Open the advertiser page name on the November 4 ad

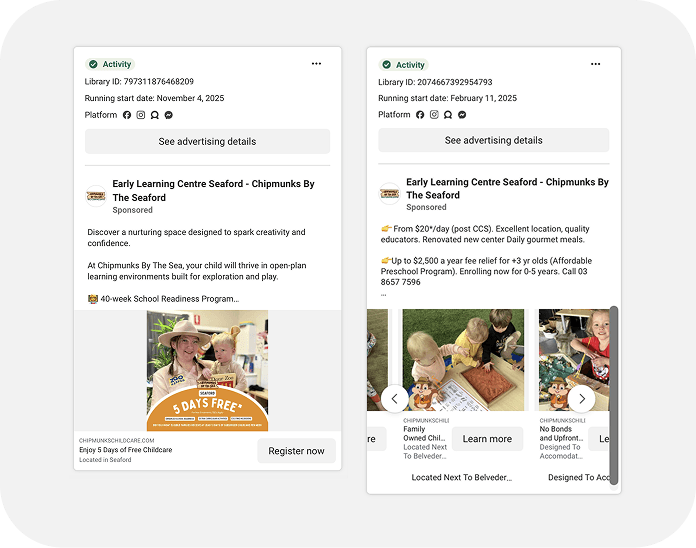213,190
